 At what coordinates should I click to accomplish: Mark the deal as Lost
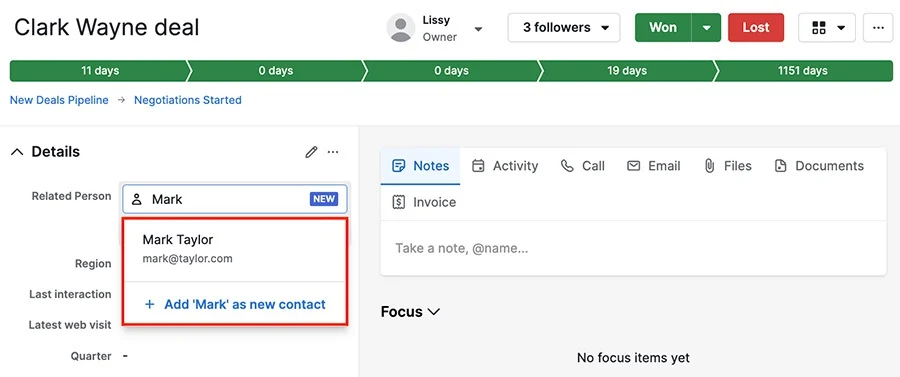(756, 28)
